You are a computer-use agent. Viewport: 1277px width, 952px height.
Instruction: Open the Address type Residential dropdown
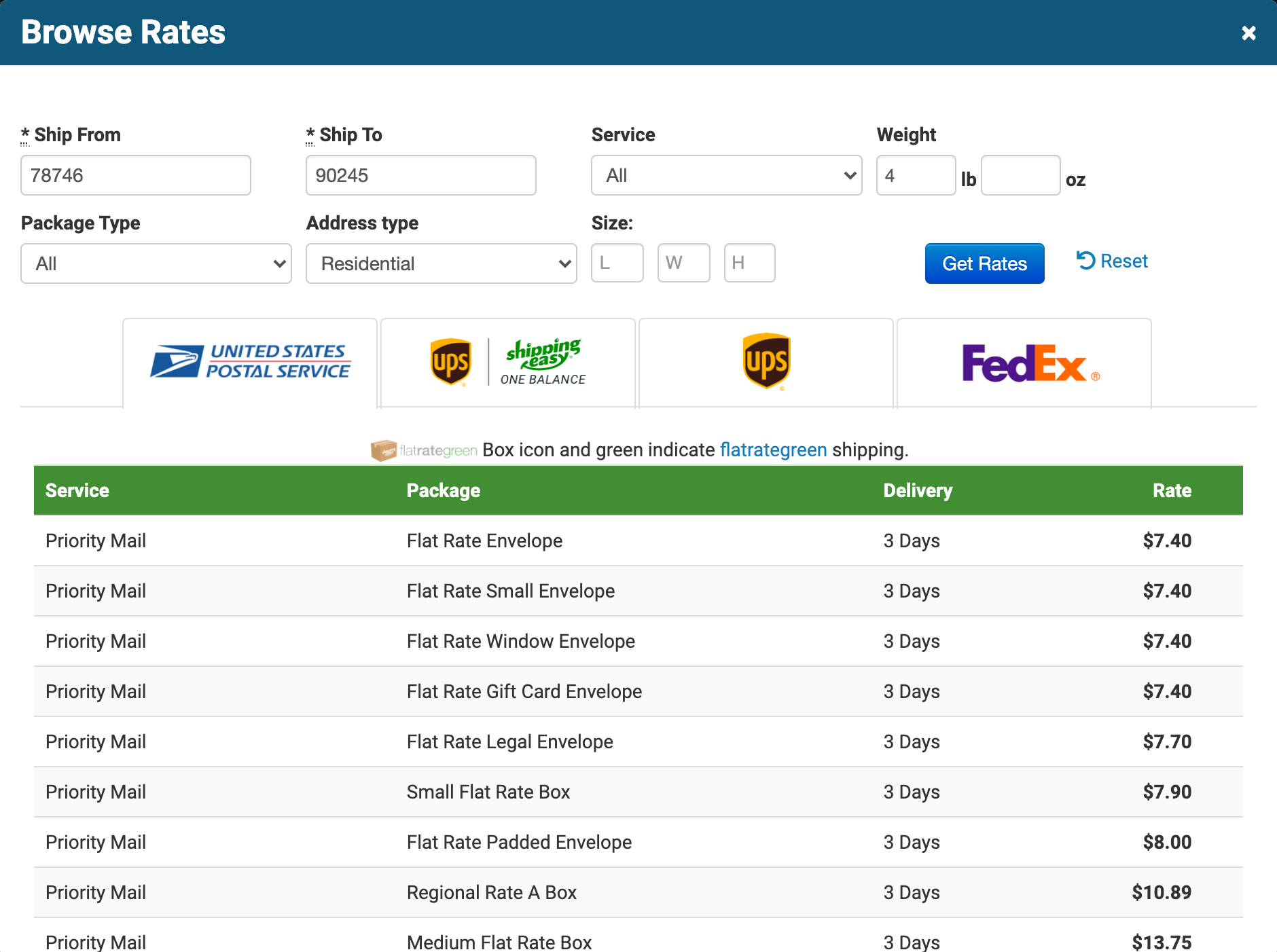(x=441, y=263)
